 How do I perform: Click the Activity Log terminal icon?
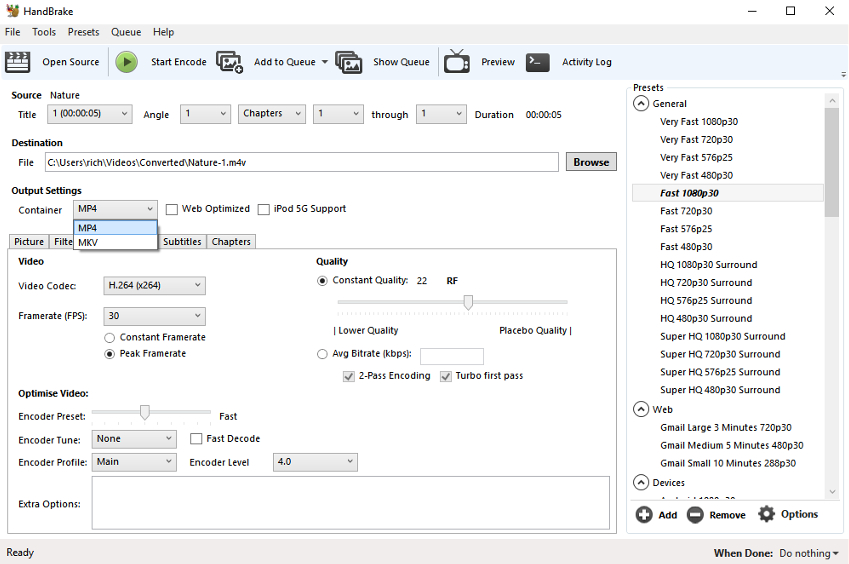coord(538,62)
